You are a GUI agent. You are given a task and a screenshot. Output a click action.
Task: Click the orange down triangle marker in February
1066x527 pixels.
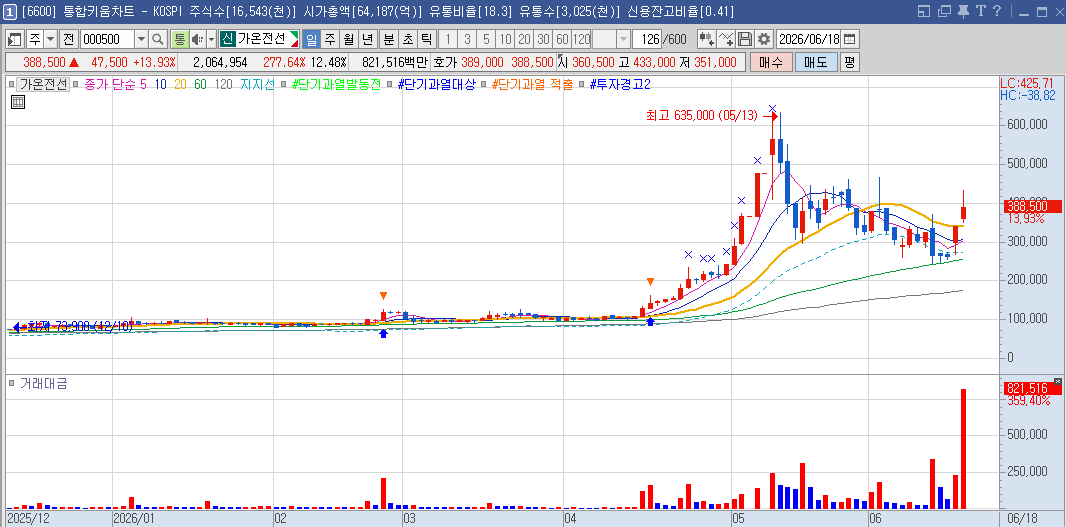(383, 295)
